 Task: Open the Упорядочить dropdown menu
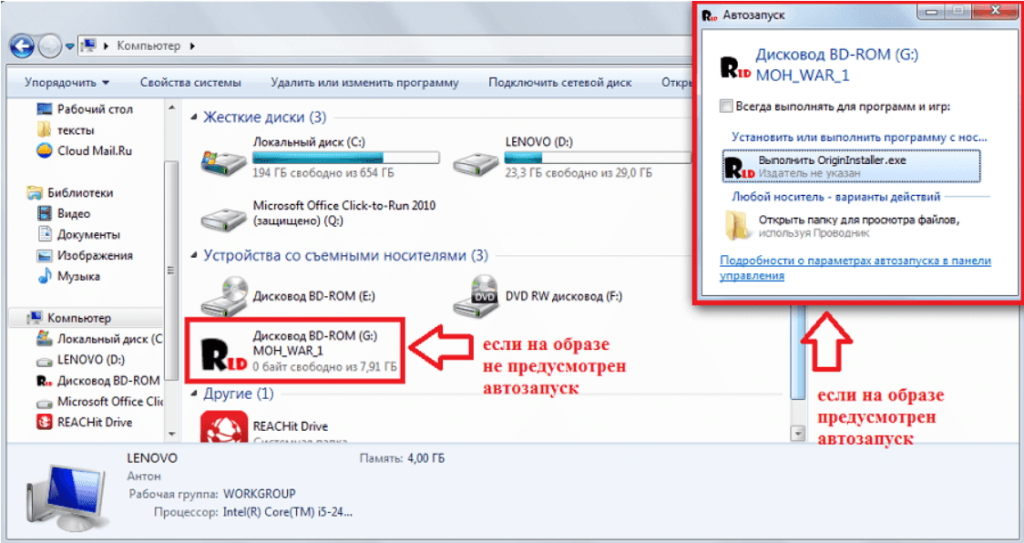coord(67,82)
